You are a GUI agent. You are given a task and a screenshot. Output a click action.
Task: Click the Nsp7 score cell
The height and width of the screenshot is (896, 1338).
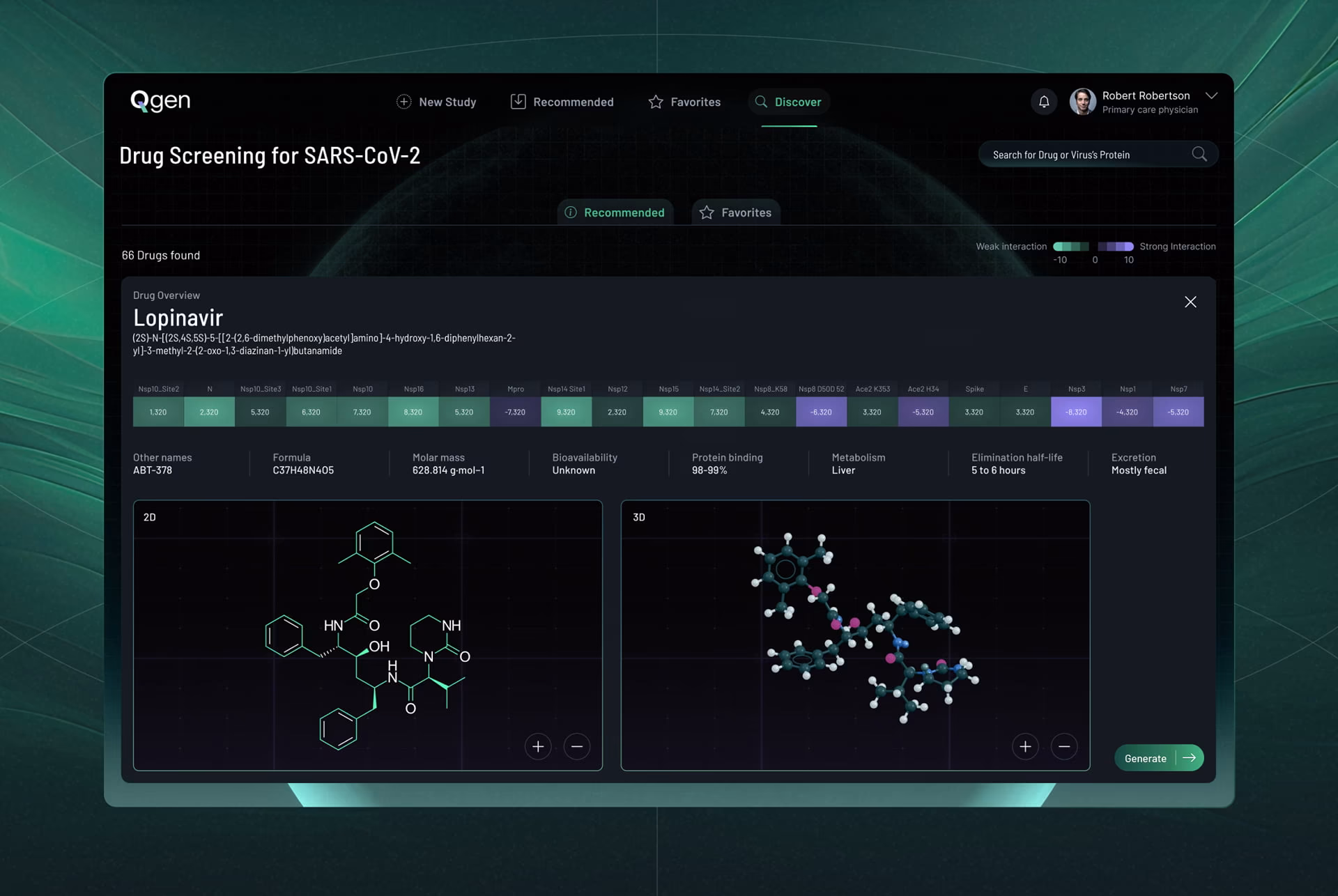[x=1178, y=412]
